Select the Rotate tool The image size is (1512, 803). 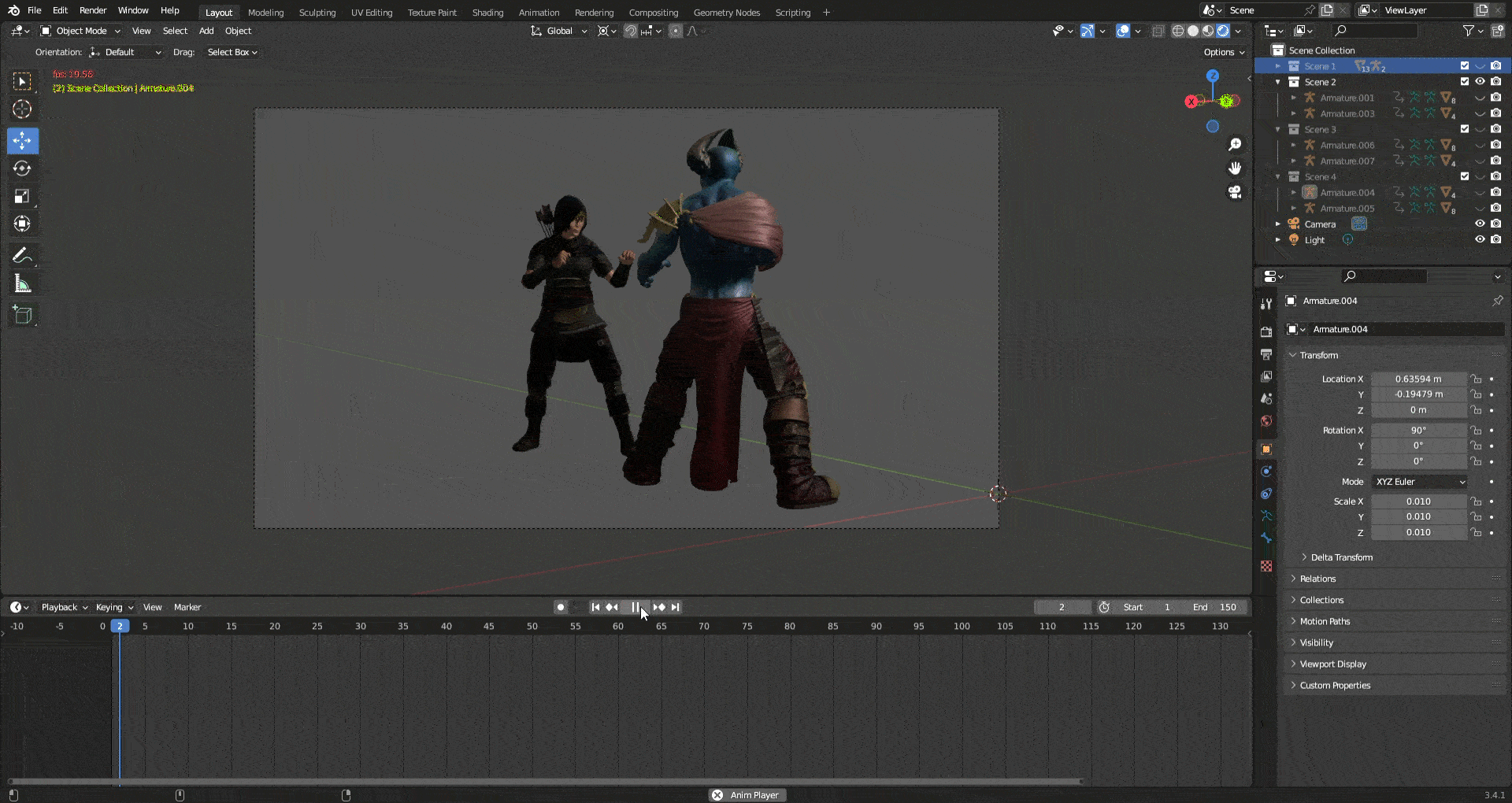coord(22,168)
